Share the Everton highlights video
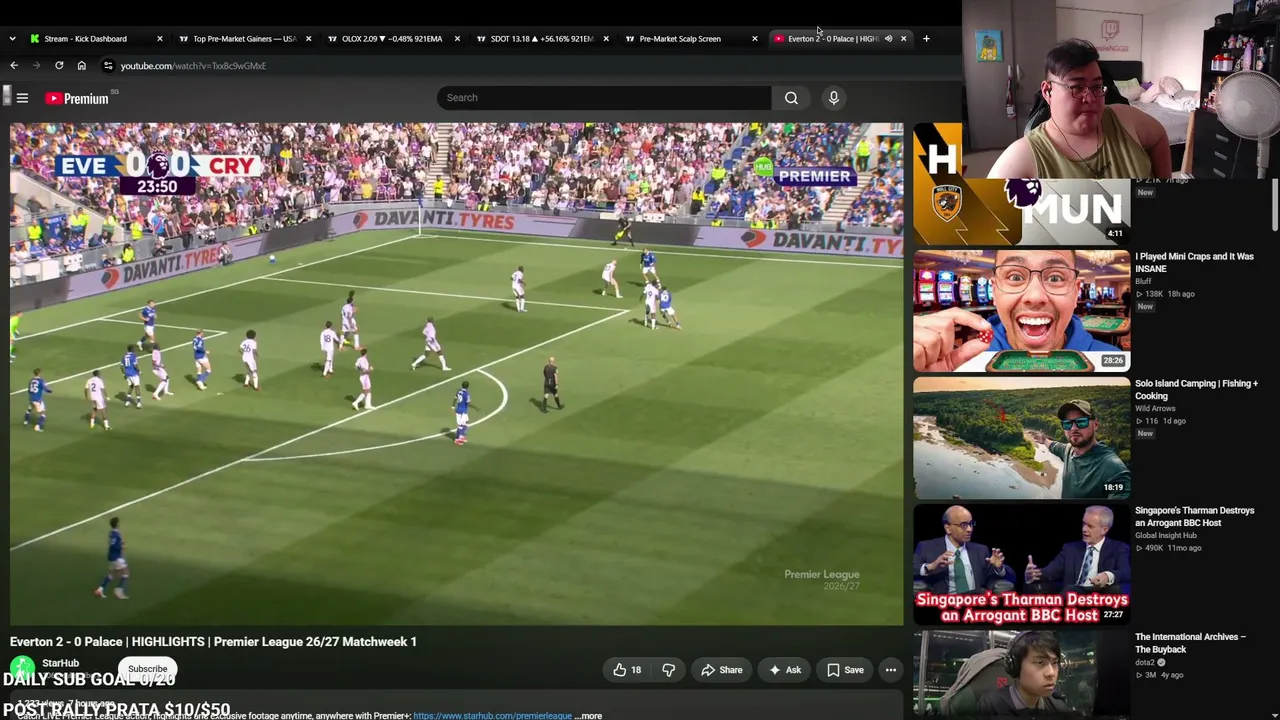 (x=721, y=670)
